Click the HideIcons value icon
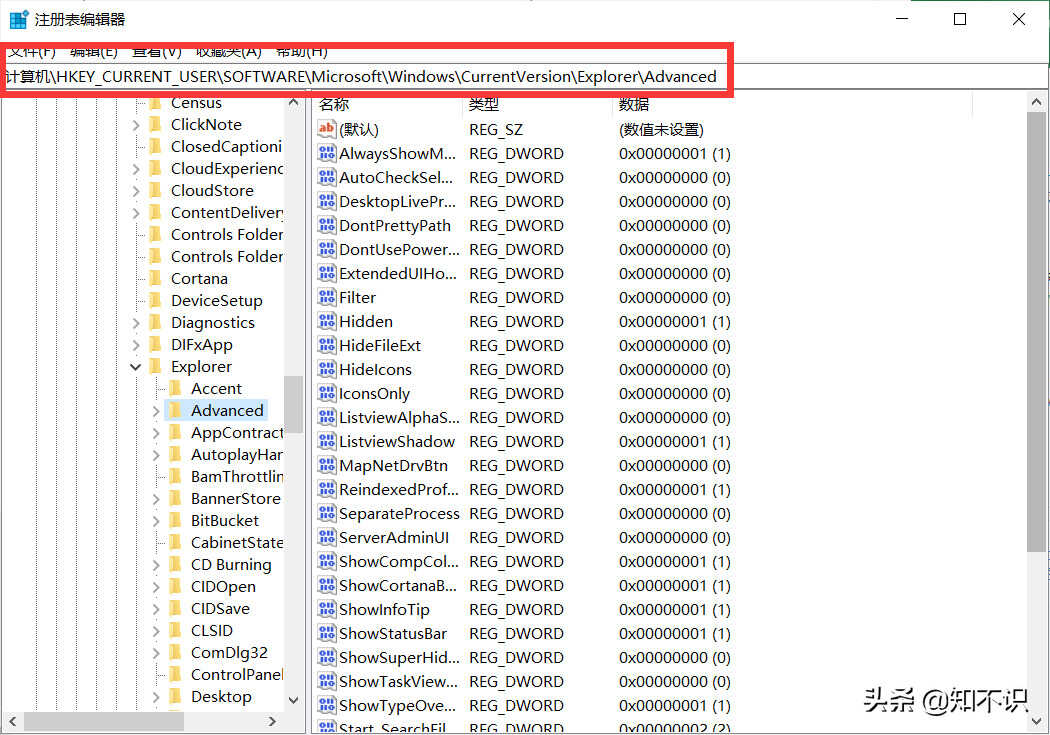 click(x=327, y=370)
